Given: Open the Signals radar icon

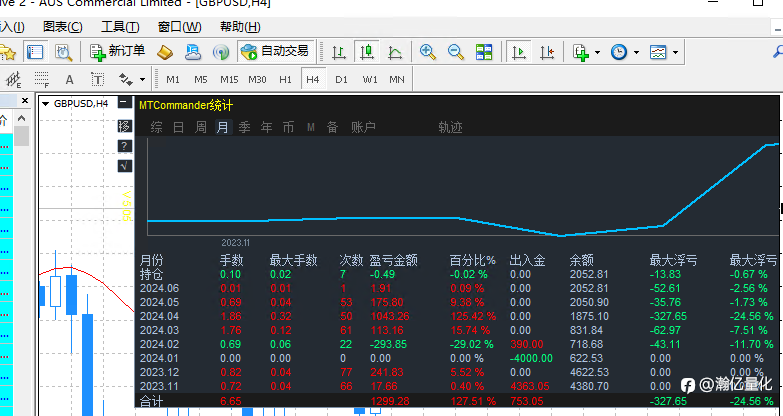Looking at the screenshot, I should pyautogui.click(x=220, y=51).
